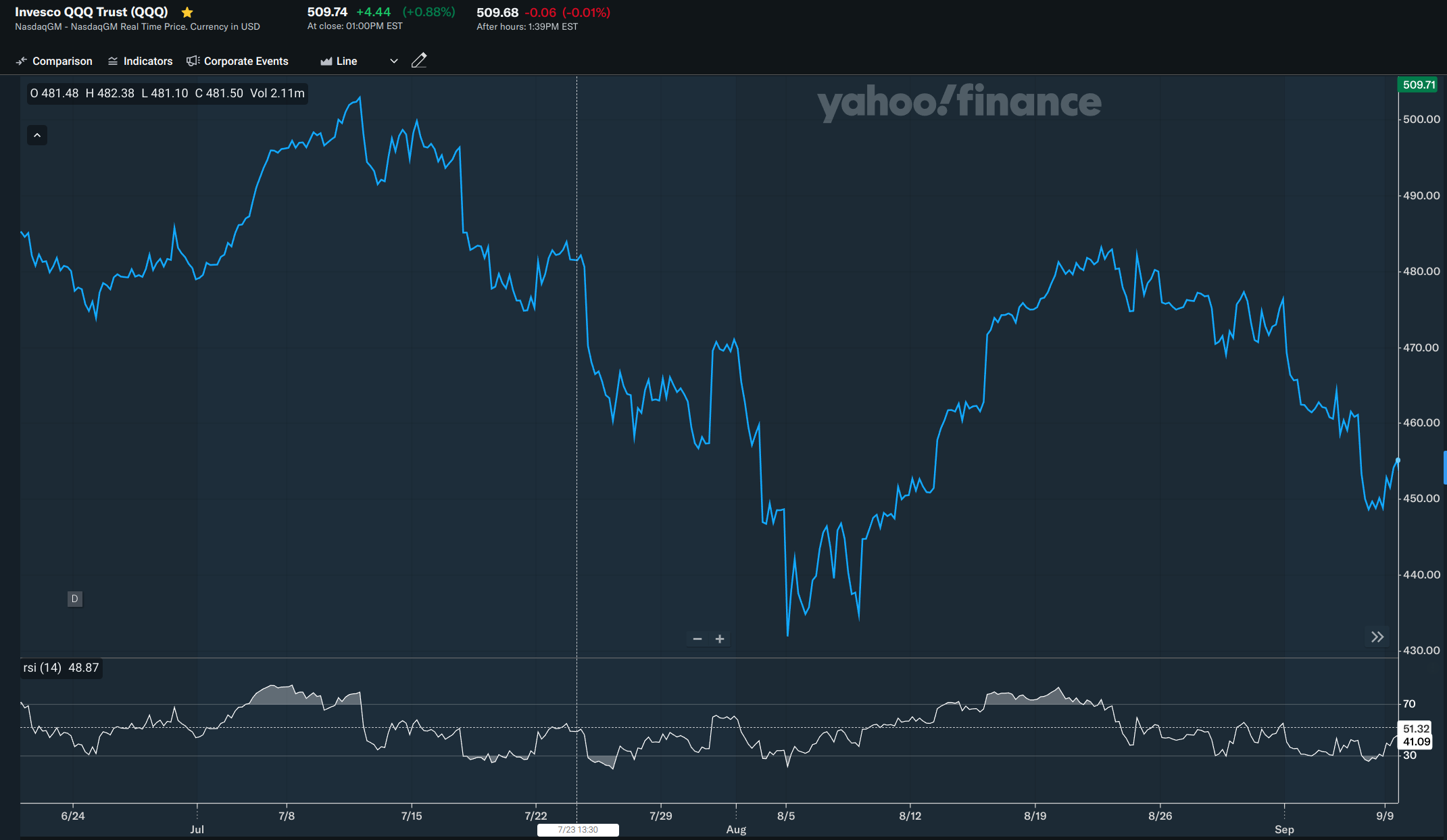Click the blue scroll handle on right edge
1447x840 pixels.
1444,468
